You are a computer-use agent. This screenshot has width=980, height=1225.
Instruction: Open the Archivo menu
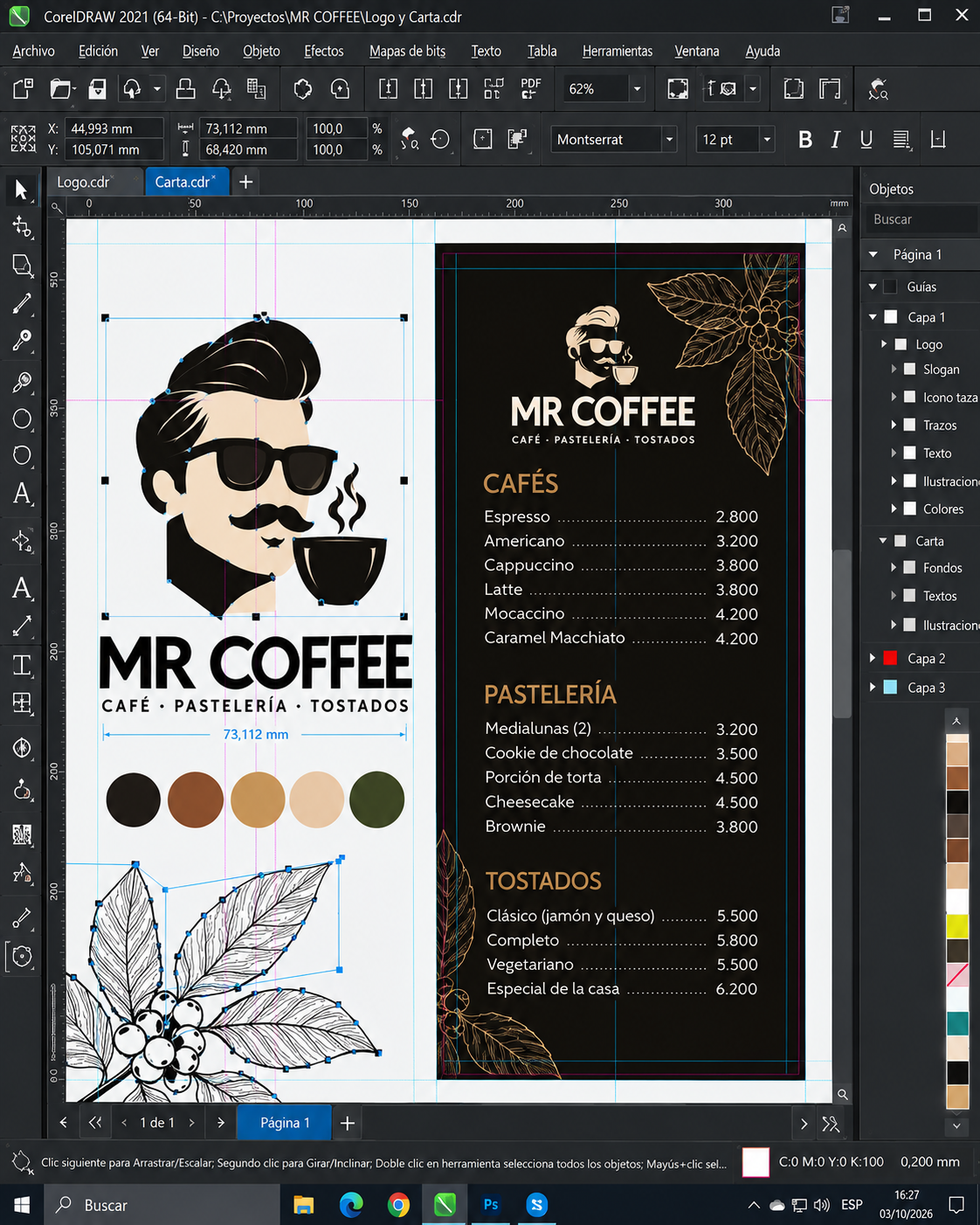(x=33, y=51)
